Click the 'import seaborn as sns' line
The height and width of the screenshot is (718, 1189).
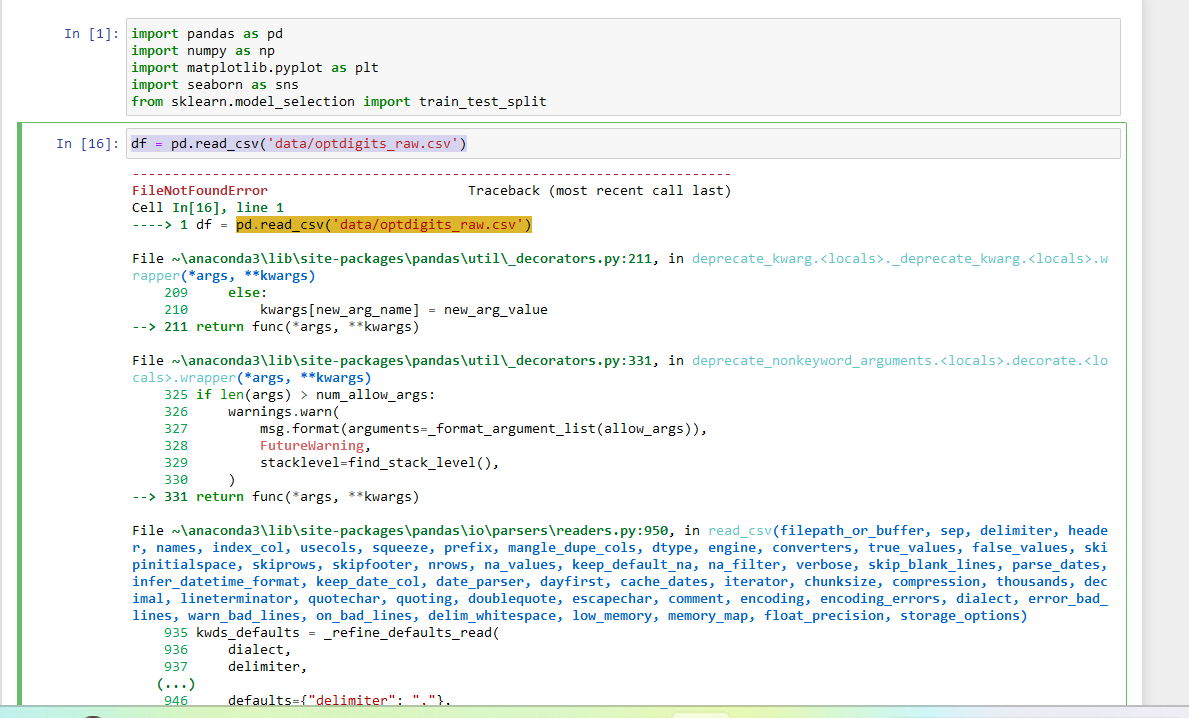[x=215, y=84]
